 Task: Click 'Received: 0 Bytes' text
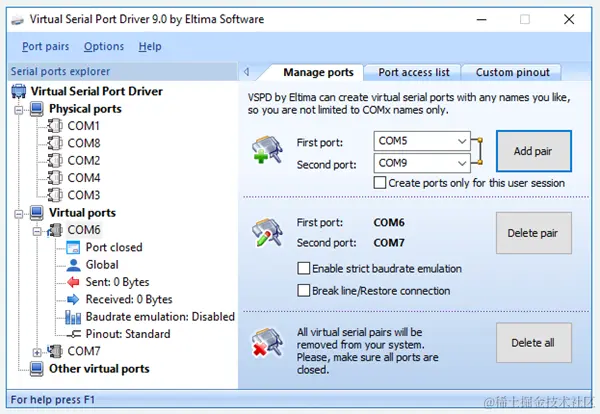tap(129, 299)
